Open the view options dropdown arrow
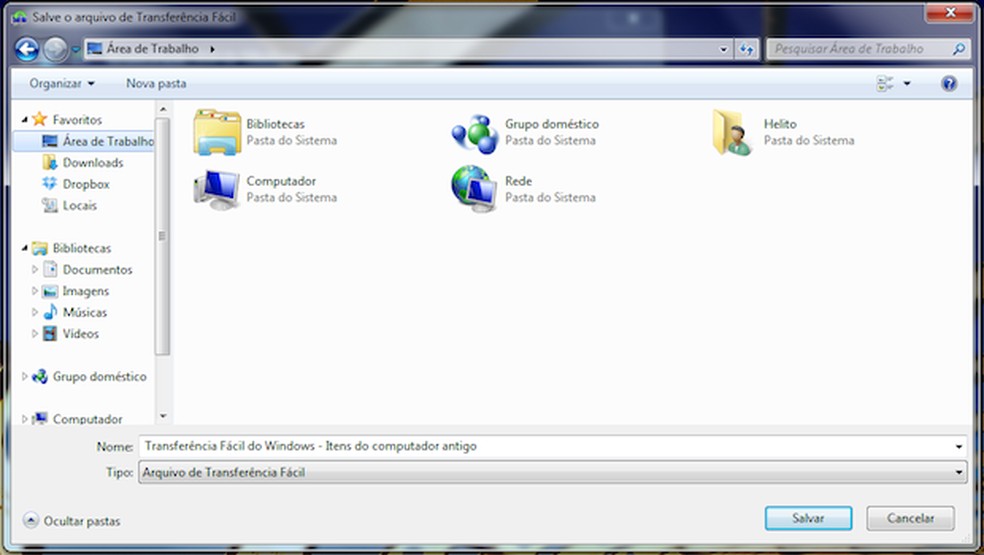Screen dimensions: 984x555 (907, 84)
